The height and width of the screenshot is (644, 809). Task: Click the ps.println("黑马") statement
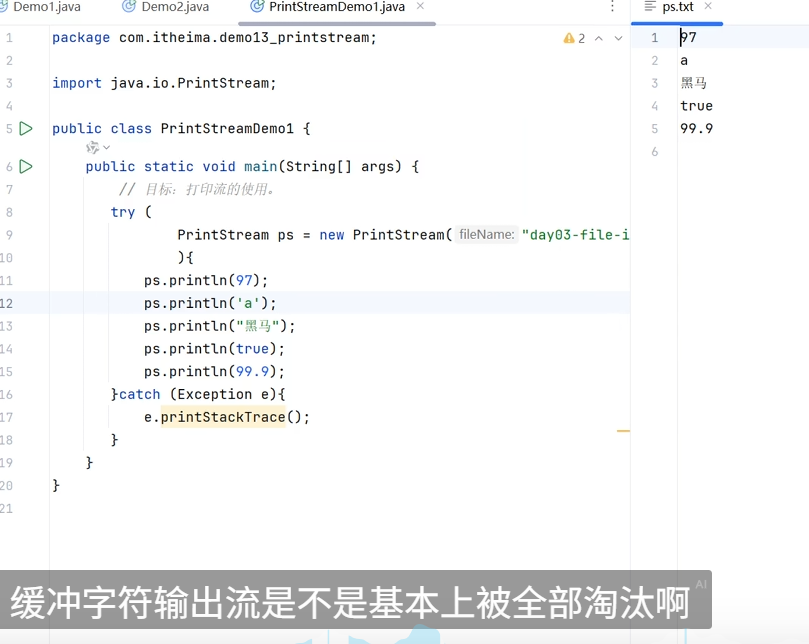[219, 326]
